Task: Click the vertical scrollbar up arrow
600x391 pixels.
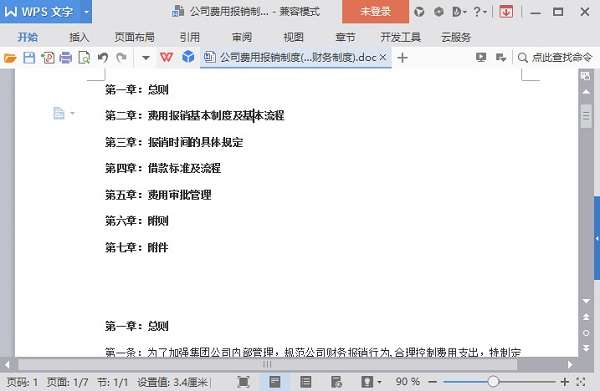Action: click(x=586, y=92)
